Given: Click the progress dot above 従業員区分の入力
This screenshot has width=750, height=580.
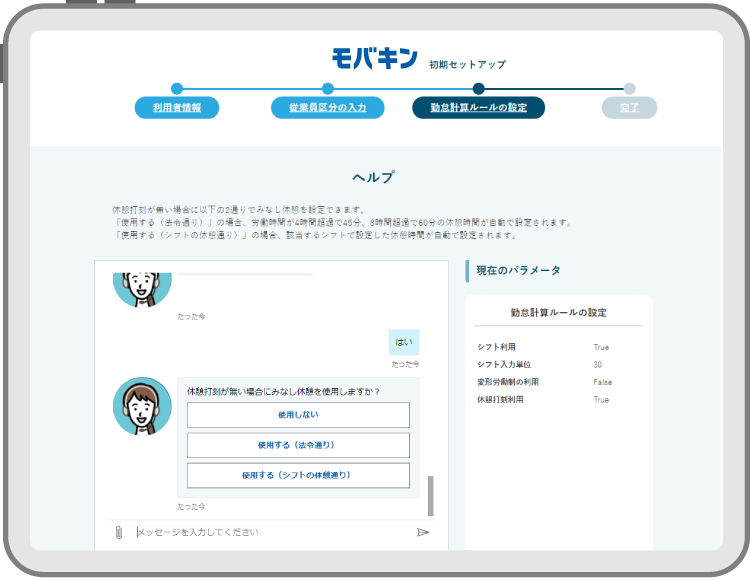Looking at the screenshot, I should point(328,88).
